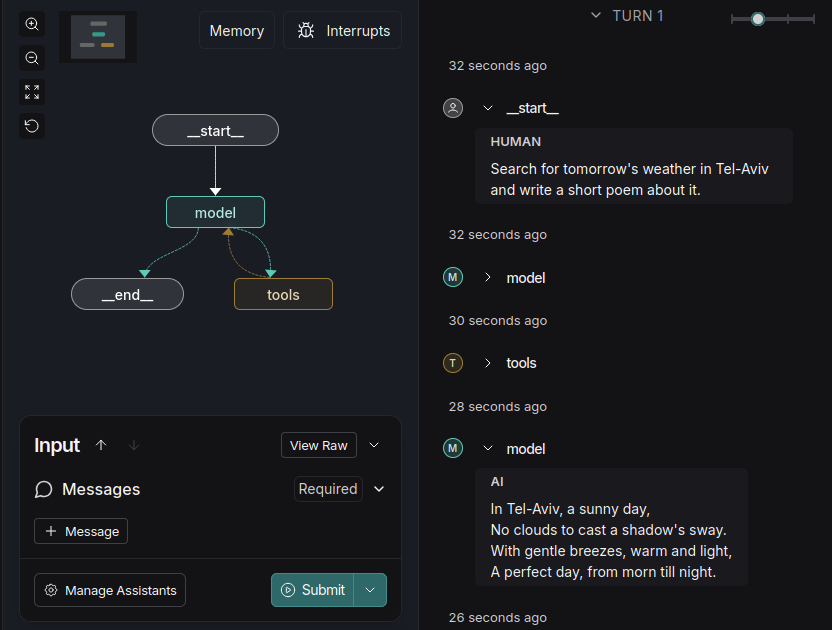Collapse the __start__ step

(x=488, y=108)
